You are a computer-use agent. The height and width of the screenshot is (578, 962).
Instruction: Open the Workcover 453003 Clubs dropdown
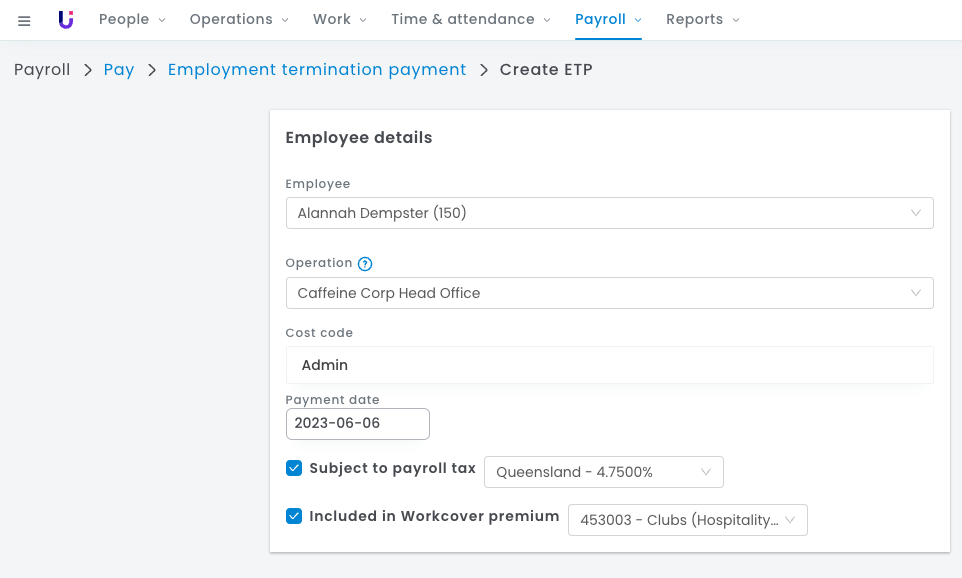[687, 520]
